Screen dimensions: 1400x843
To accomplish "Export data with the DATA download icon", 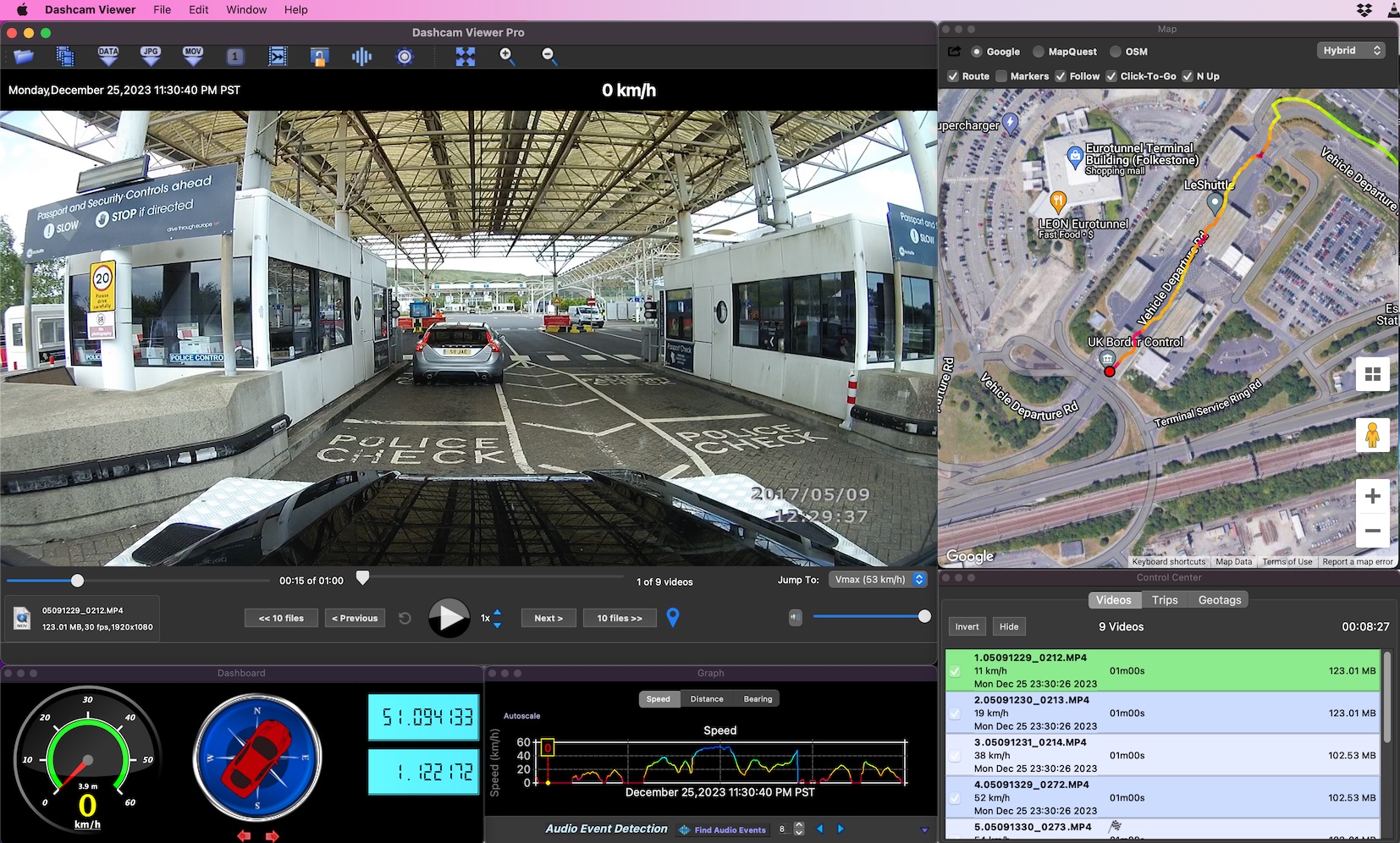I will click(108, 57).
